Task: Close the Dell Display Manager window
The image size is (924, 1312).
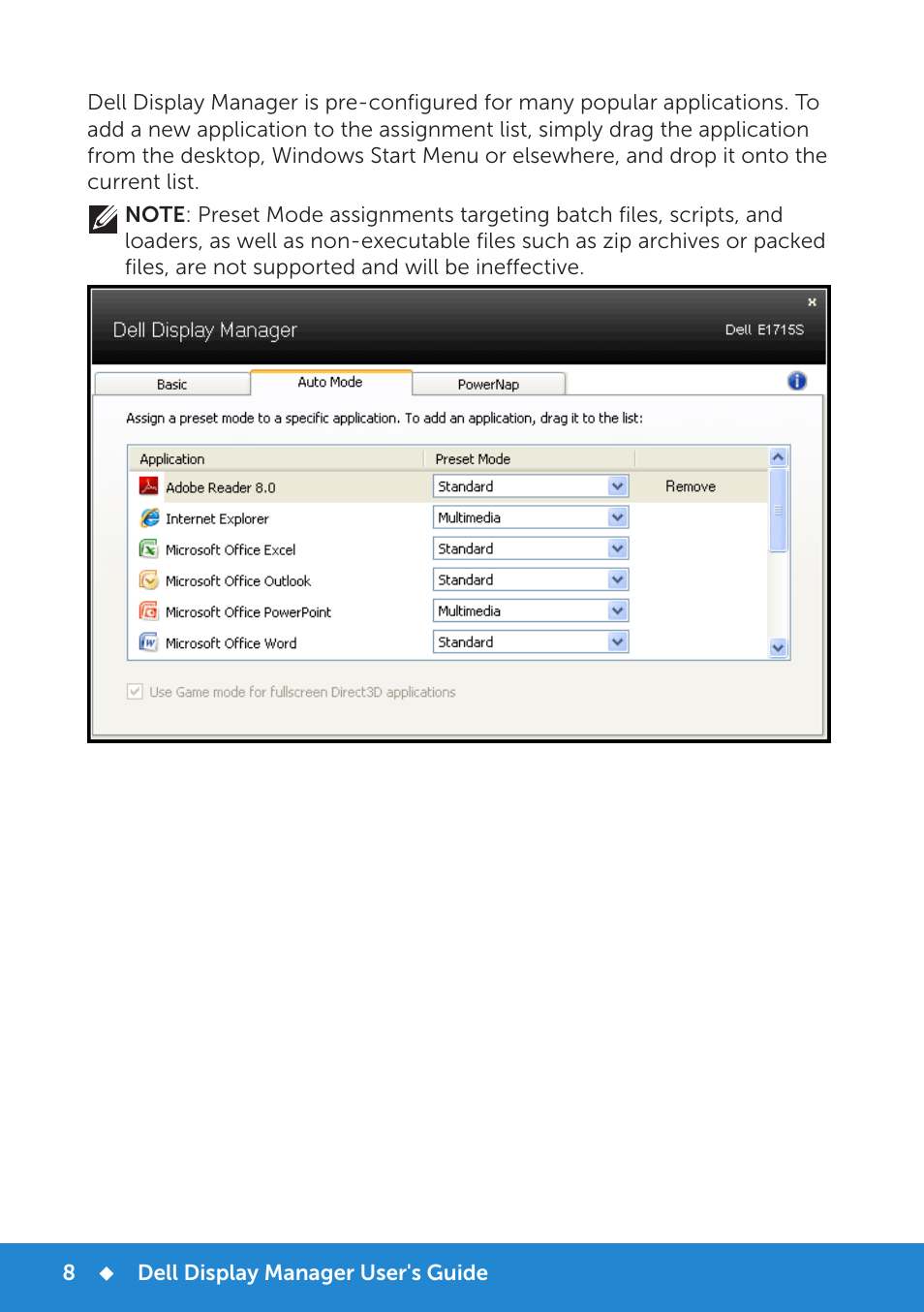Action: [812, 302]
